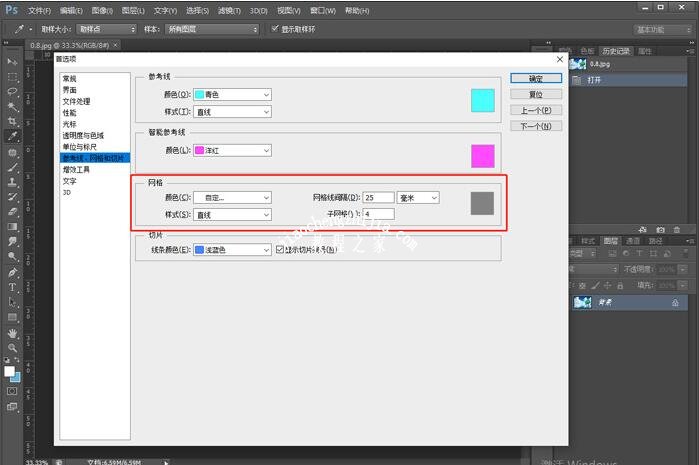Click the magenta smart guides color swatch
Viewport: 699px width, 465px height.
click(x=483, y=155)
